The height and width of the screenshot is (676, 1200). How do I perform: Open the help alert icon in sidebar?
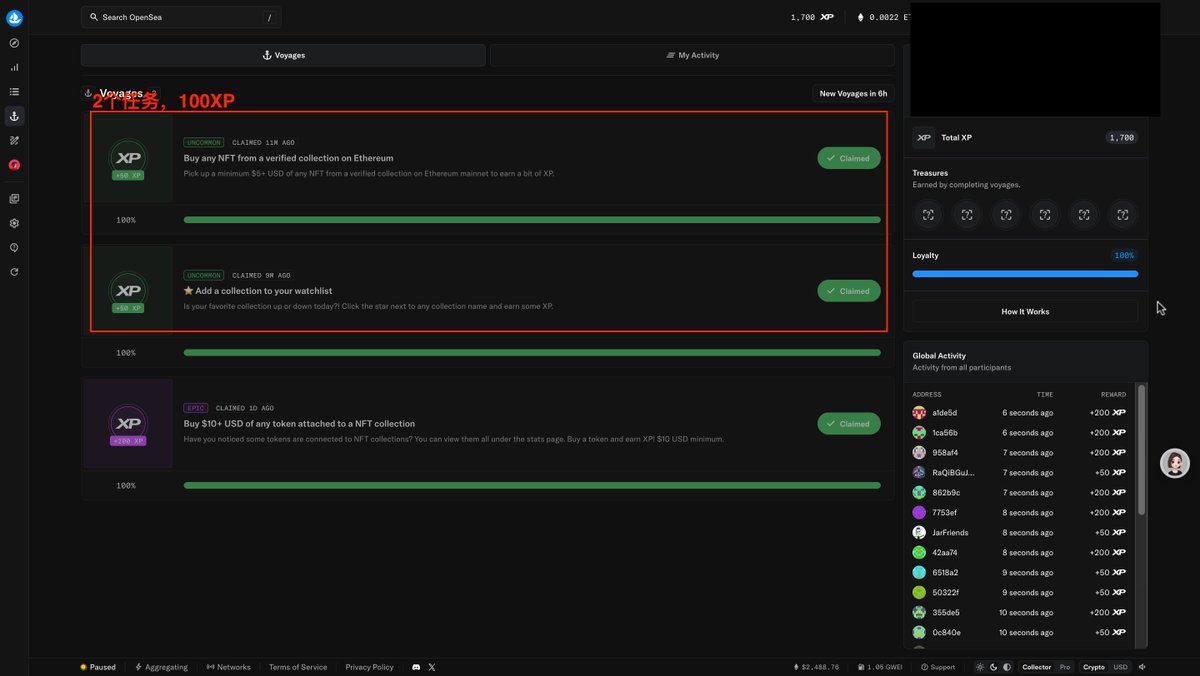click(x=14, y=247)
